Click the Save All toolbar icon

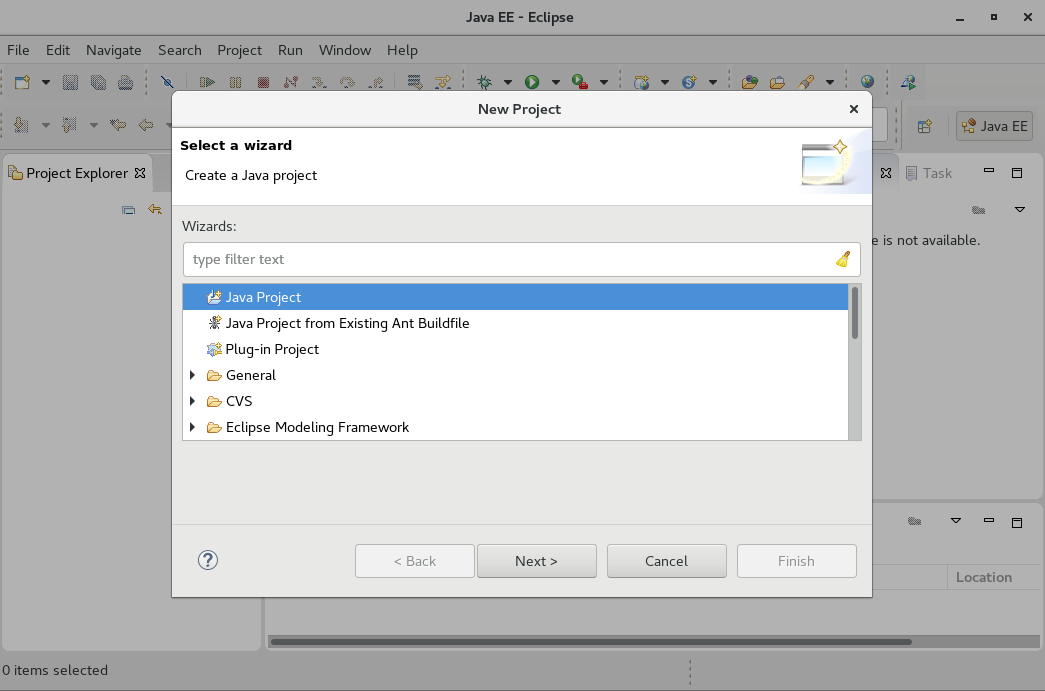(x=98, y=82)
